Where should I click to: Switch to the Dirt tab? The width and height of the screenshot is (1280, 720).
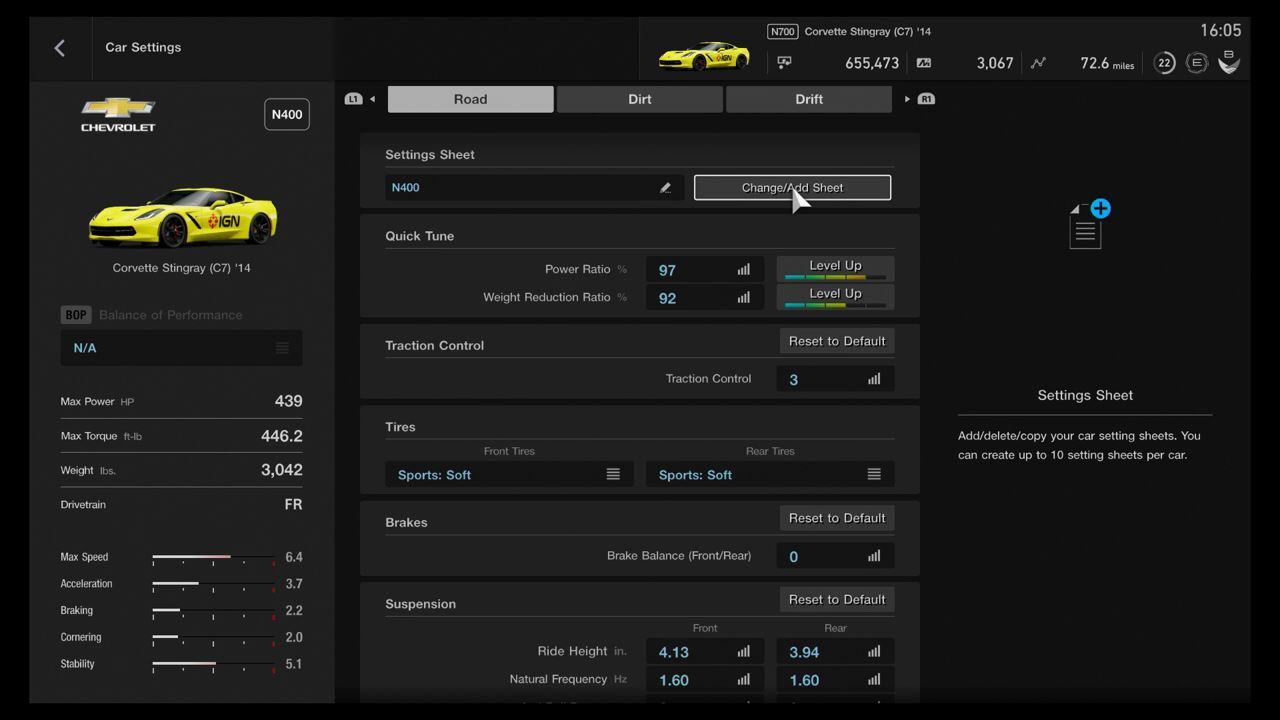640,99
